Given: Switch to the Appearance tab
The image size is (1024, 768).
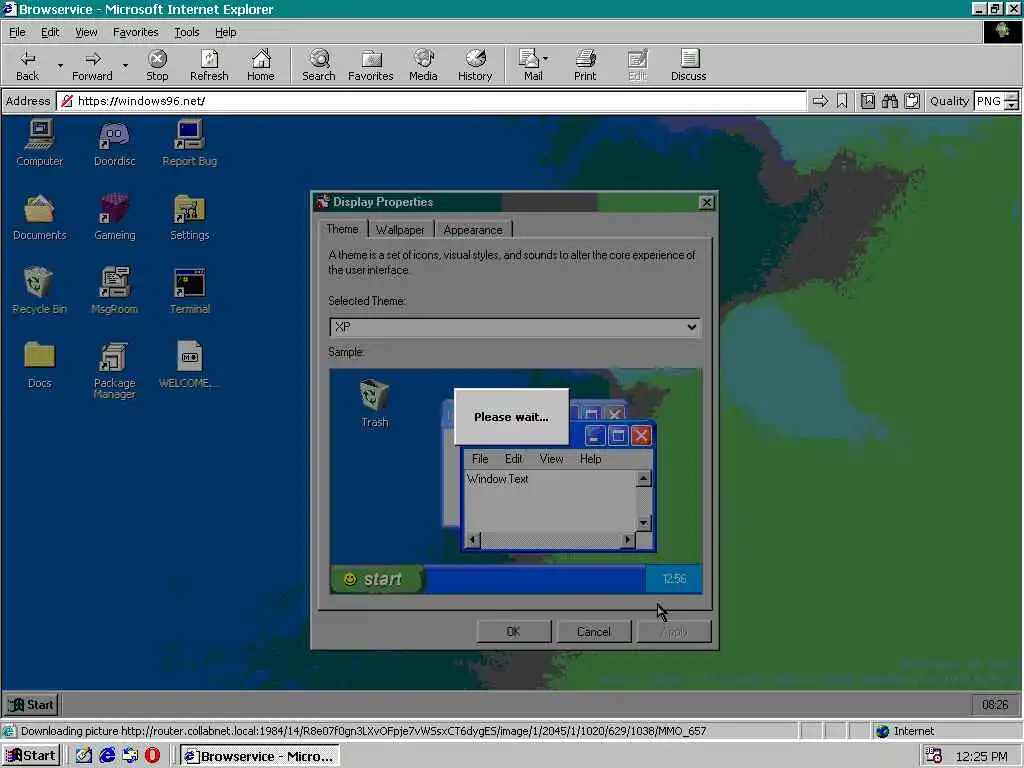Looking at the screenshot, I should tap(473, 230).
